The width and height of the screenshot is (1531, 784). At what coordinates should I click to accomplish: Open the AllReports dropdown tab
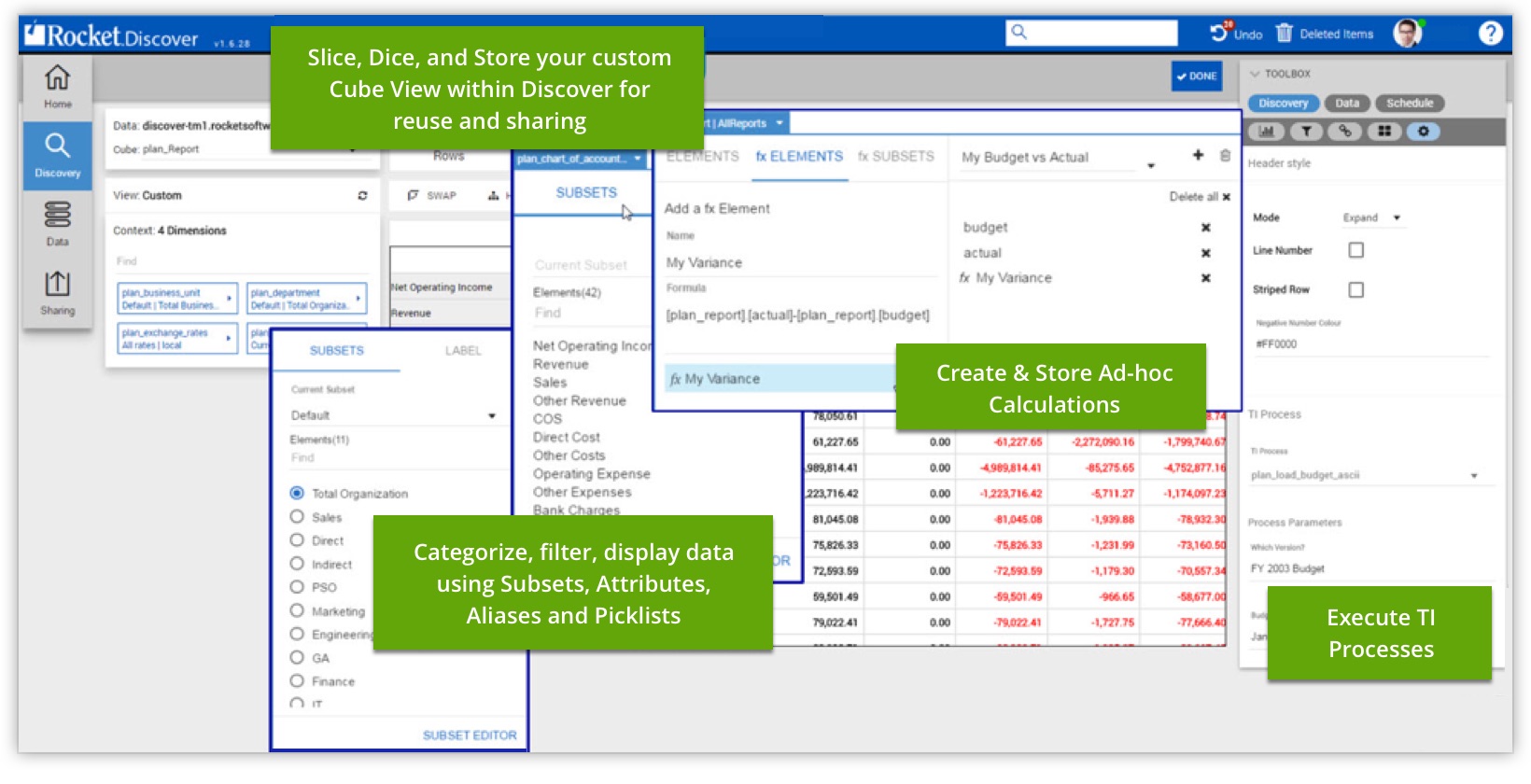pos(745,123)
